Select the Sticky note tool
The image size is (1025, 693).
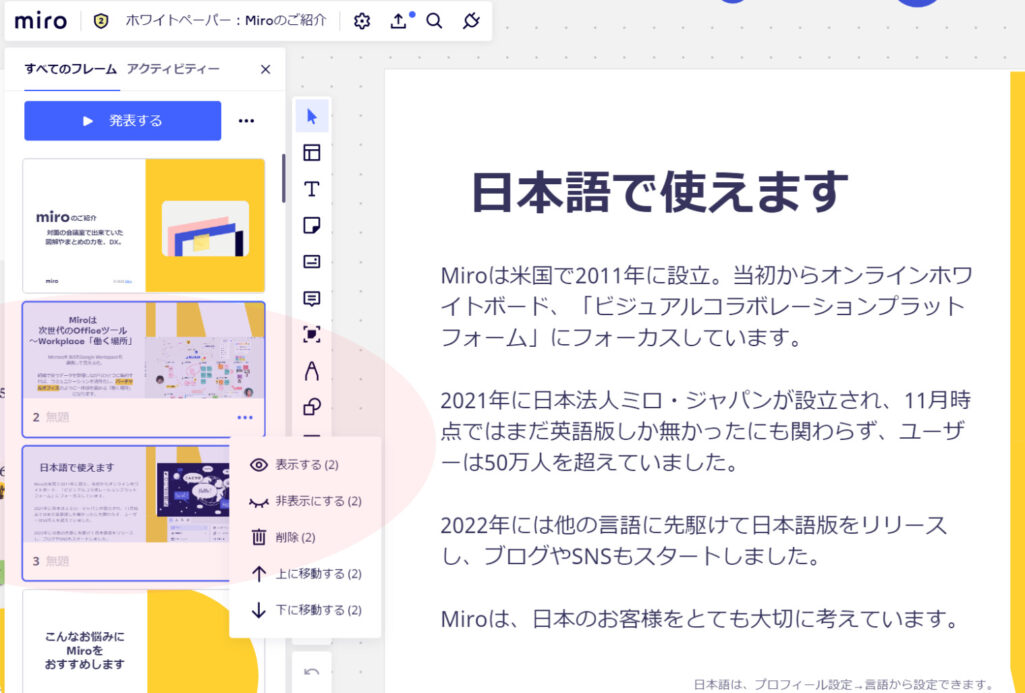coord(312,226)
